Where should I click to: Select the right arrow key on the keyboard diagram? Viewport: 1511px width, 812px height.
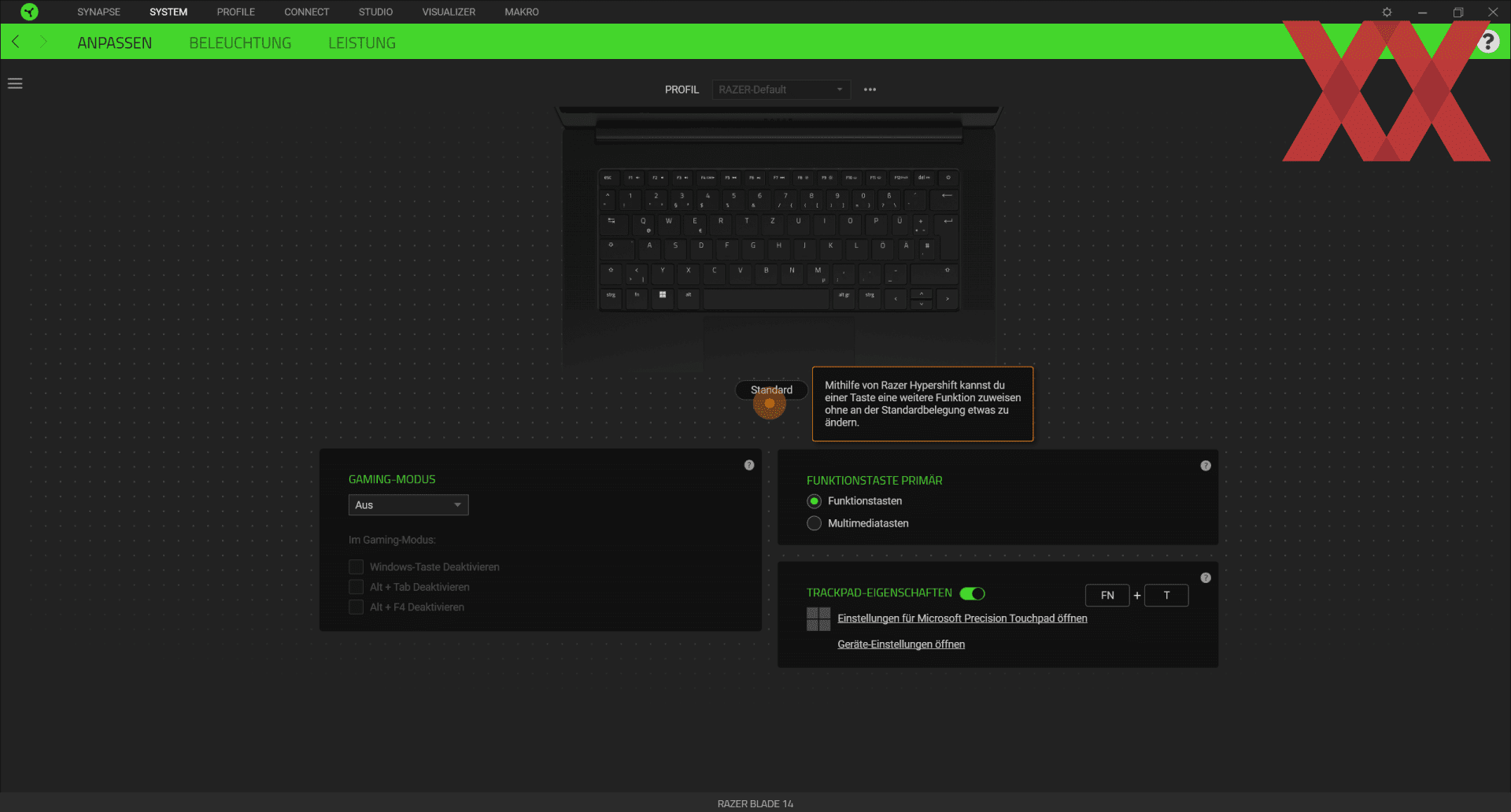click(948, 298)
